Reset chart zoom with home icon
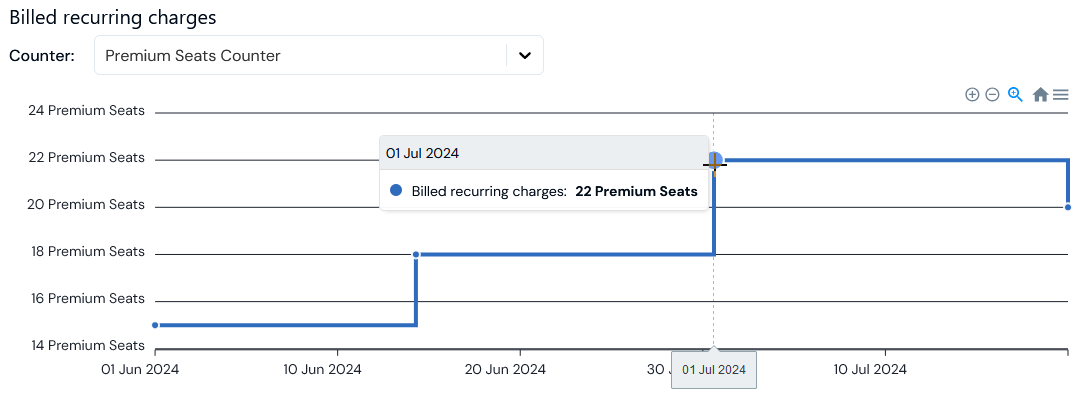 pyautogui.click(x=1040, y=95)
